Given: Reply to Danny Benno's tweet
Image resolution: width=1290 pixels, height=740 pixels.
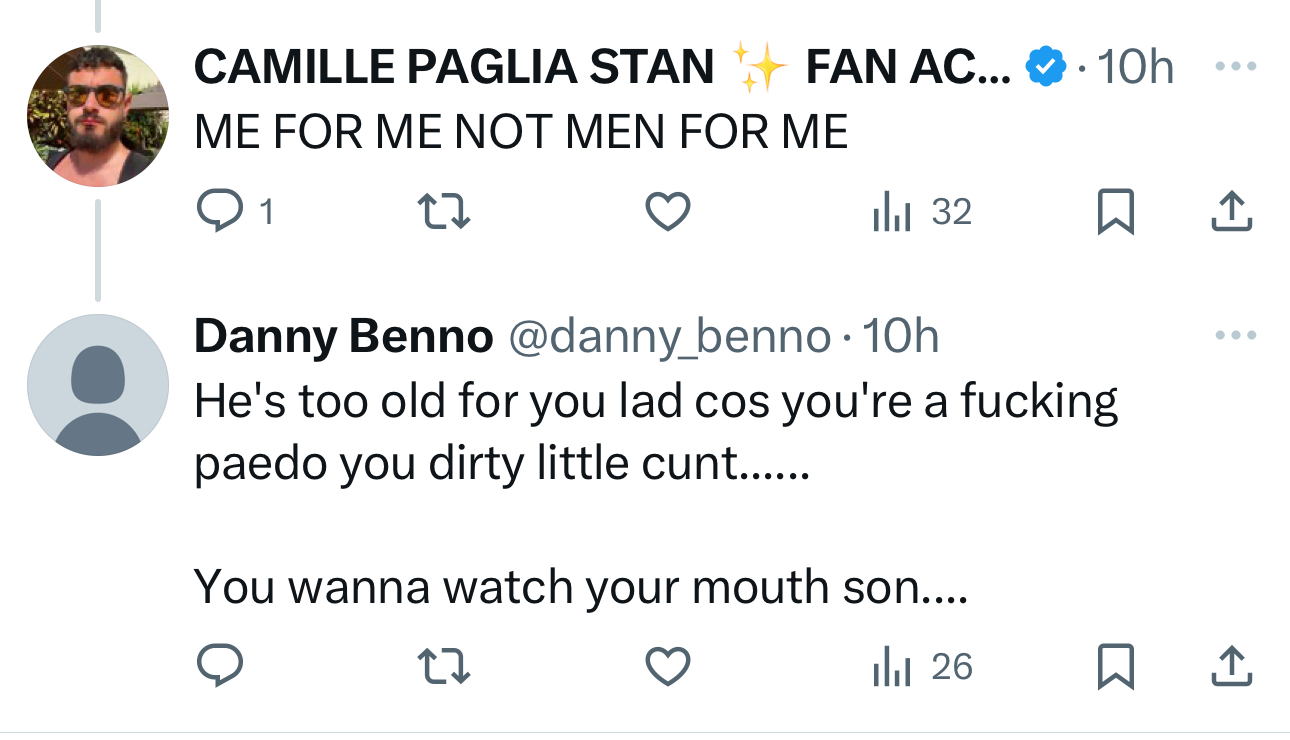Looking at the screenshot, I should 216,667.
